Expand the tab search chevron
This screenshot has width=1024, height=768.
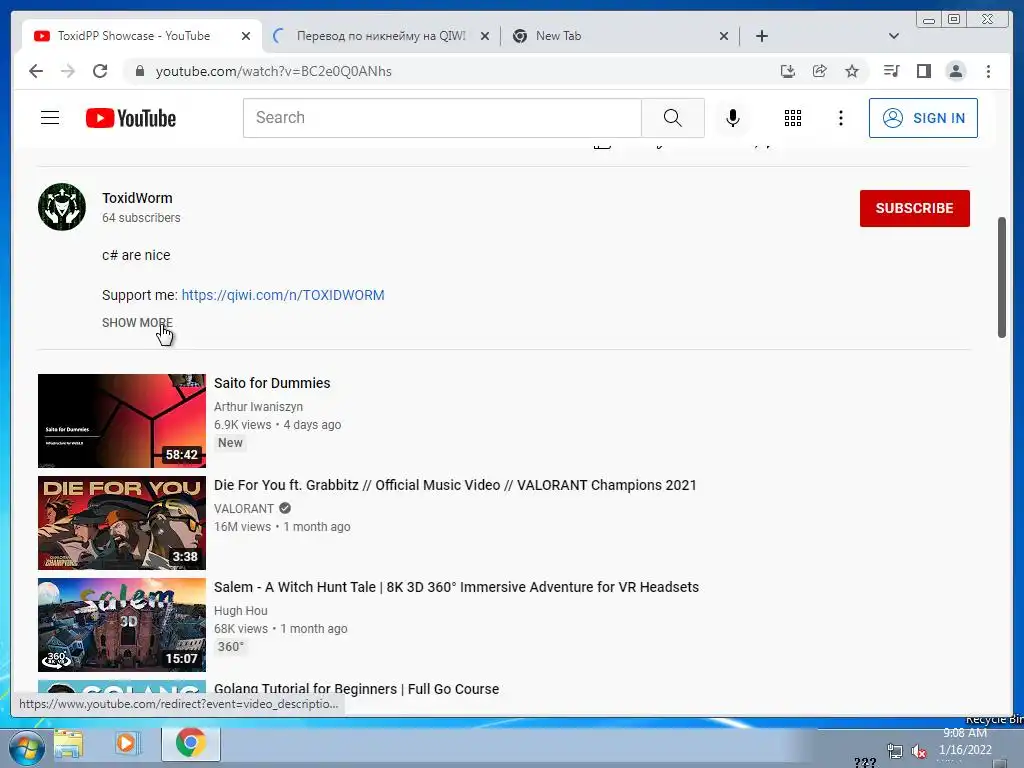pyautogui.click(x=894, y=36)
